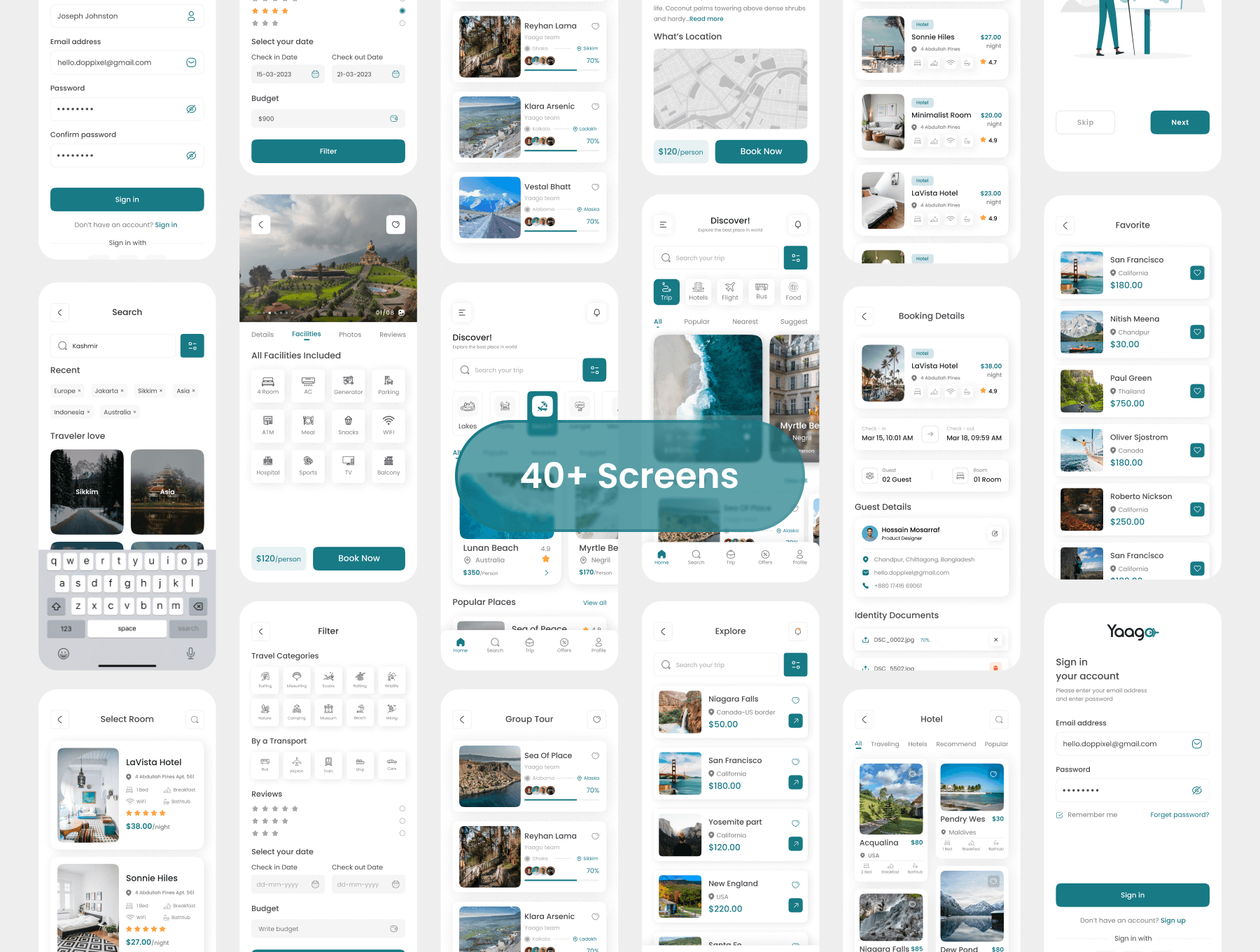Tap the heart icon on temple photo

pyautogui.click(x=395, y=225)
